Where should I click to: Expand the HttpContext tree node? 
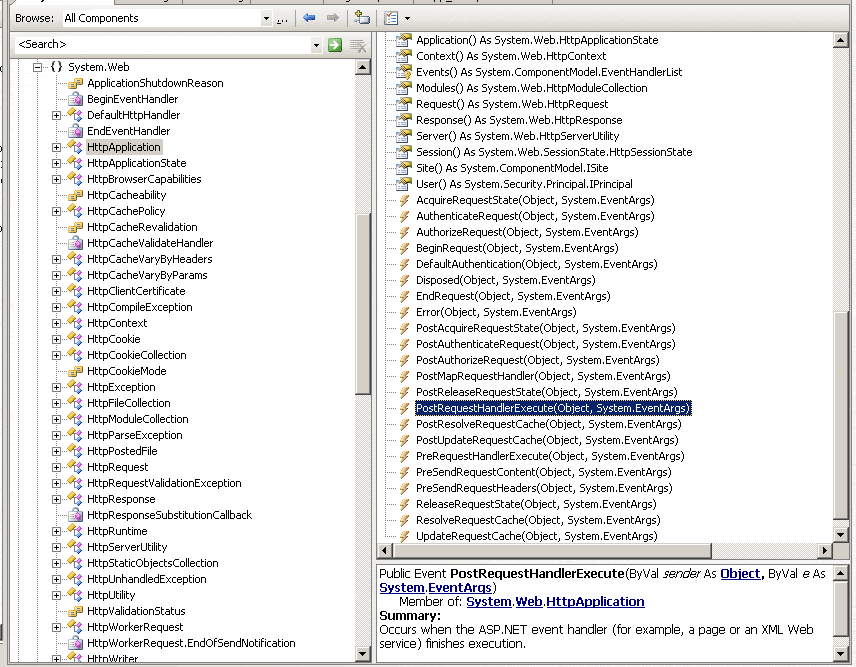coord(56,323)
